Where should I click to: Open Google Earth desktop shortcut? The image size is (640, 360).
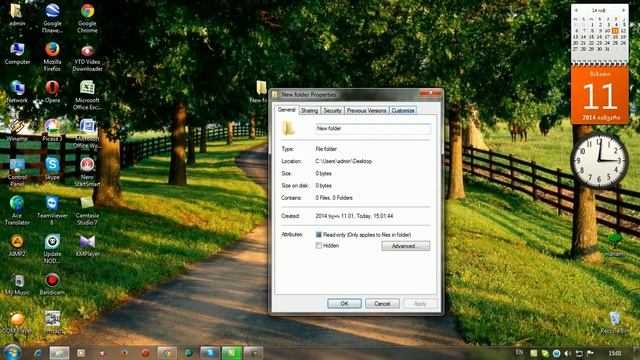(52, 18)
